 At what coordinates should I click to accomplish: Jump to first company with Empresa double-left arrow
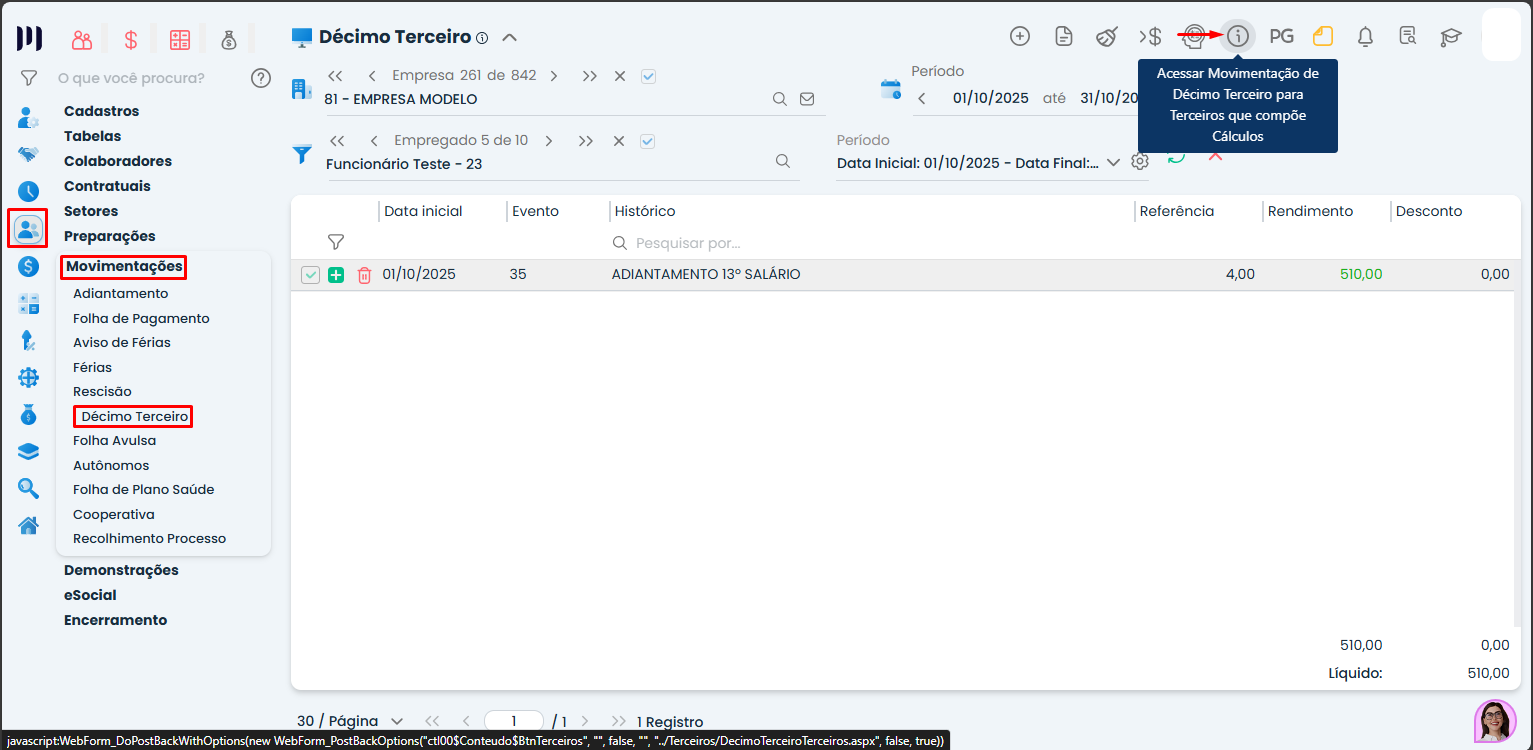coord(336,76)
